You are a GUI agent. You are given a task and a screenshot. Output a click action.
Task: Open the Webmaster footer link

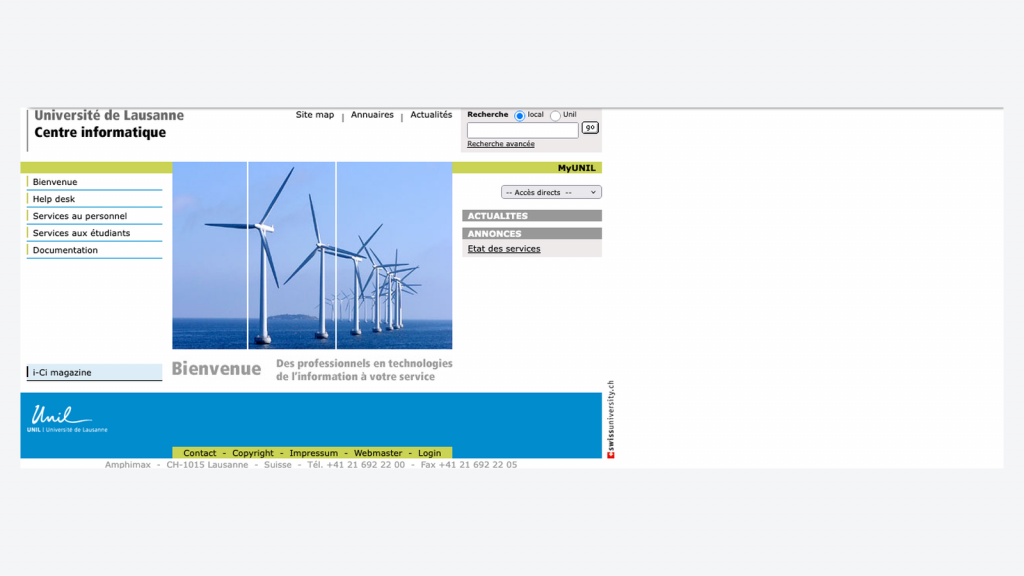point(378,453)
